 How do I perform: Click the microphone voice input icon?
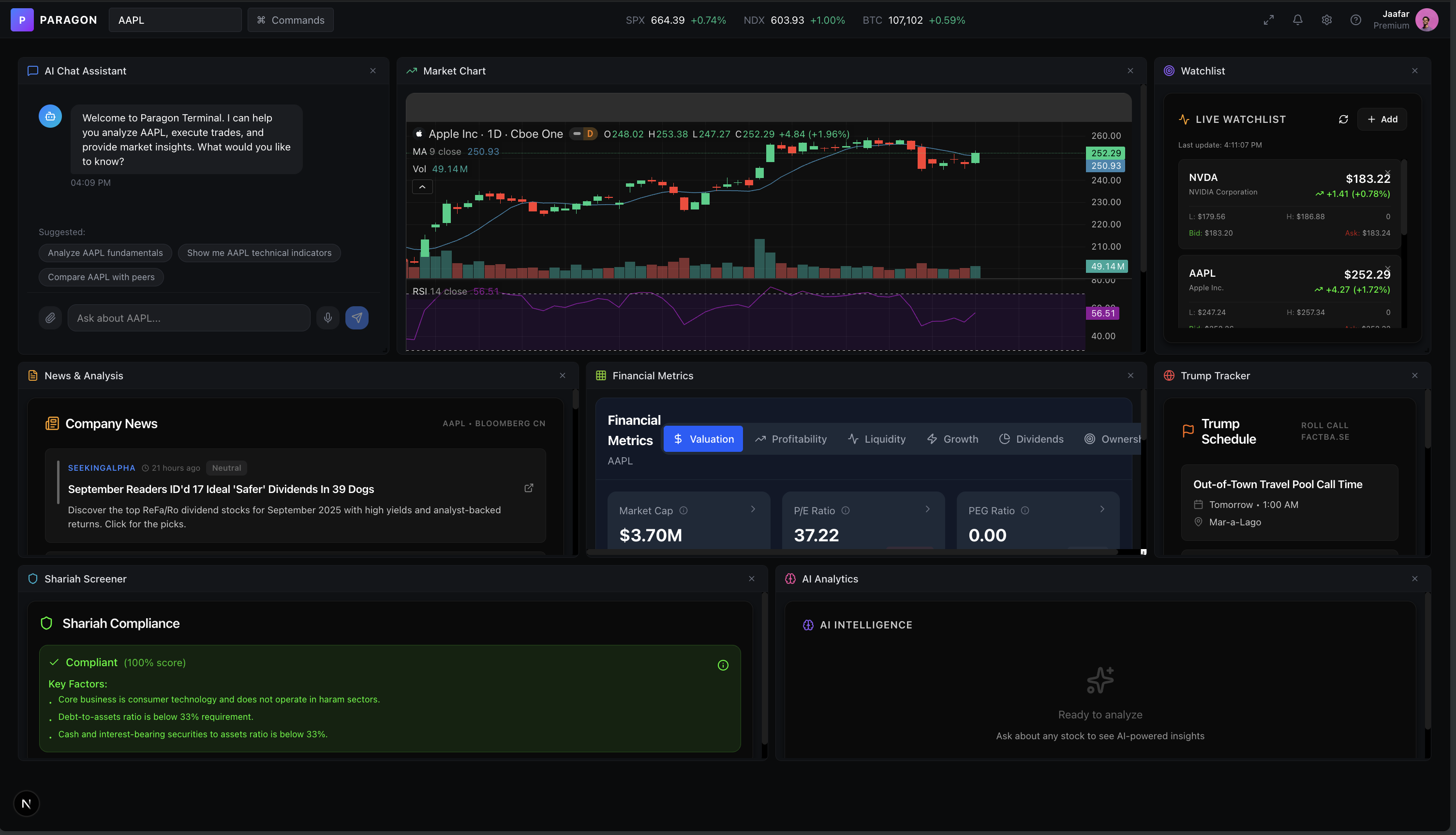(328, 318)
